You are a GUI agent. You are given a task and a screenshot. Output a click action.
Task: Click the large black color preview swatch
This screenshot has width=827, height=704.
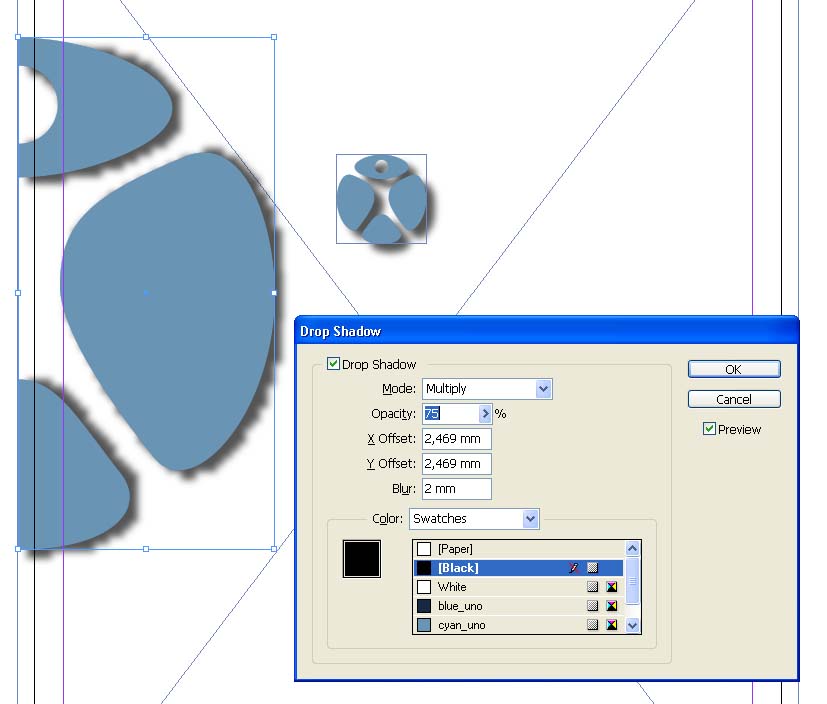coord(361,559)
